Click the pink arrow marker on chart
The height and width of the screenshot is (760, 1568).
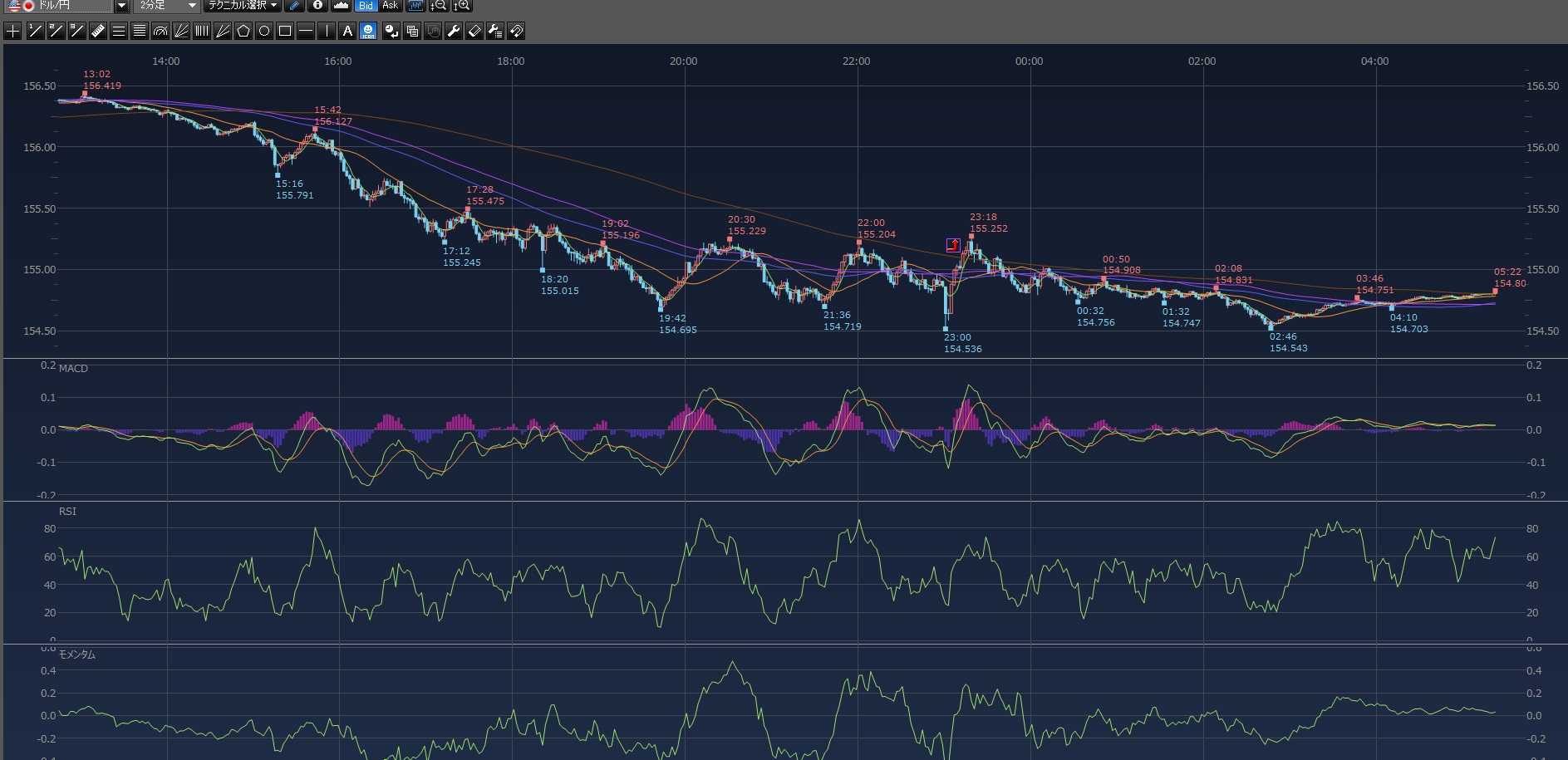(x=953, y=245)
